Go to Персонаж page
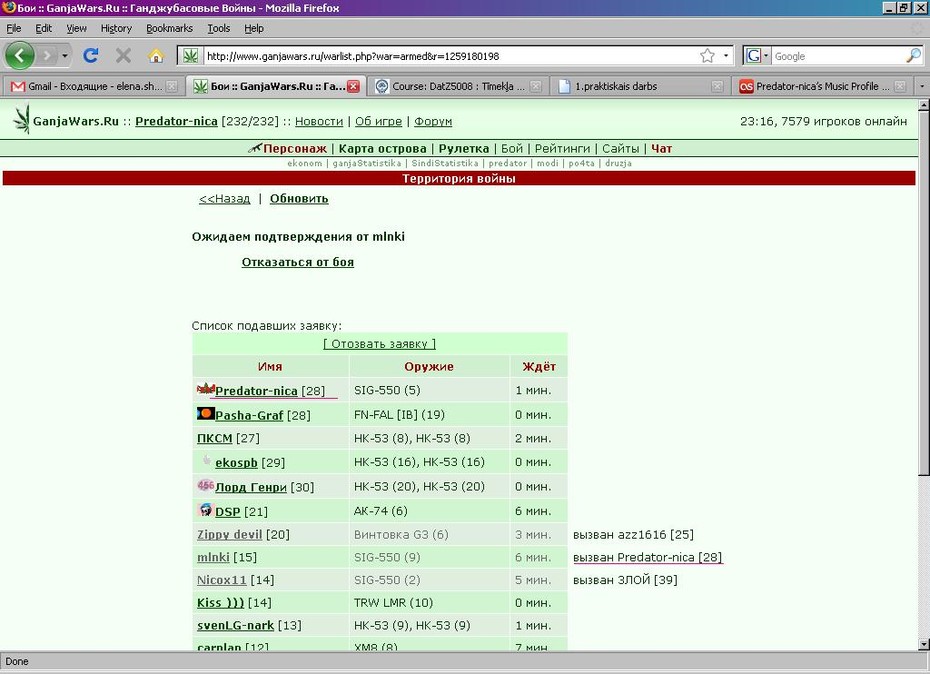 [x=295, y=148]
